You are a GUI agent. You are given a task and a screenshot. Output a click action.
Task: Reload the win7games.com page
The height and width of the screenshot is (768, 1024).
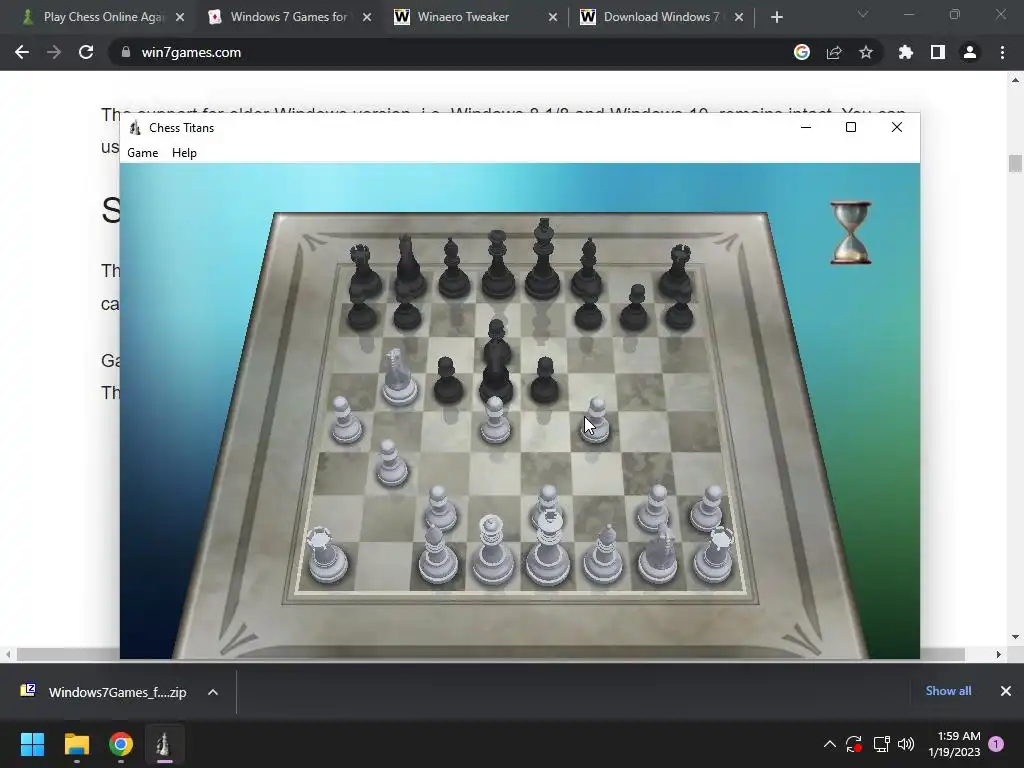86,52
